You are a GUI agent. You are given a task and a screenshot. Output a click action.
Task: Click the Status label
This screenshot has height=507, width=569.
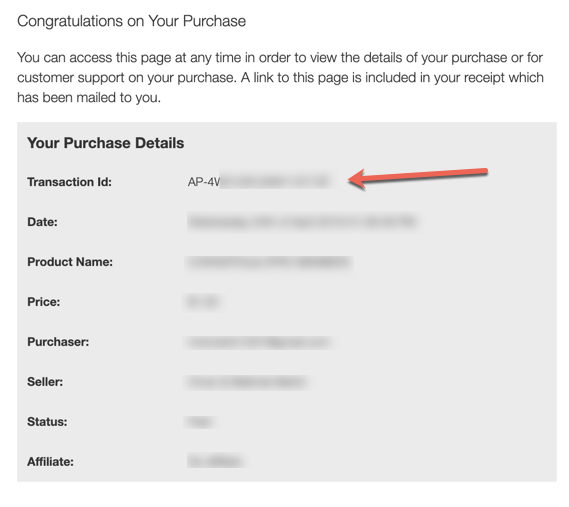pyautogui.click(x=47, y=421)
